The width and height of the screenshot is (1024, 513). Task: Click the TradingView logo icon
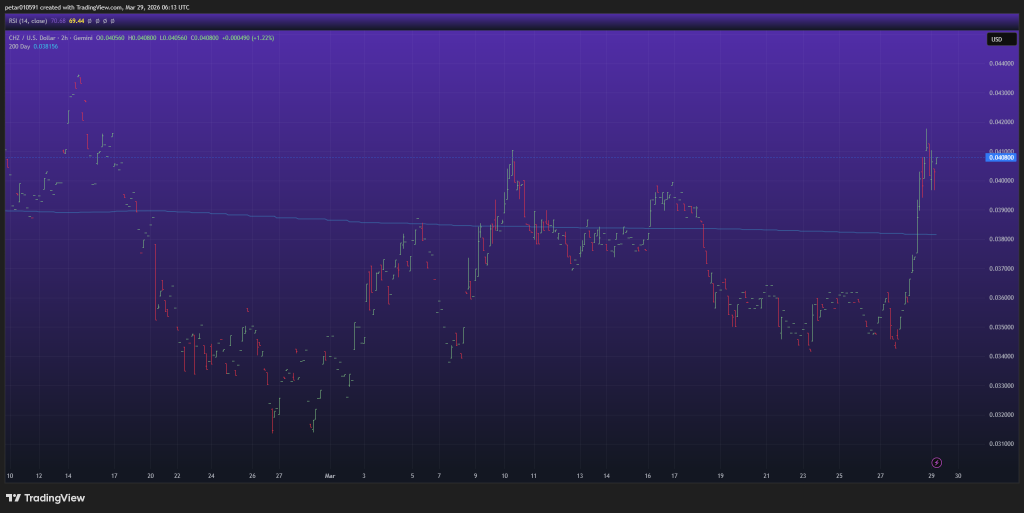(x=13, y=498)
